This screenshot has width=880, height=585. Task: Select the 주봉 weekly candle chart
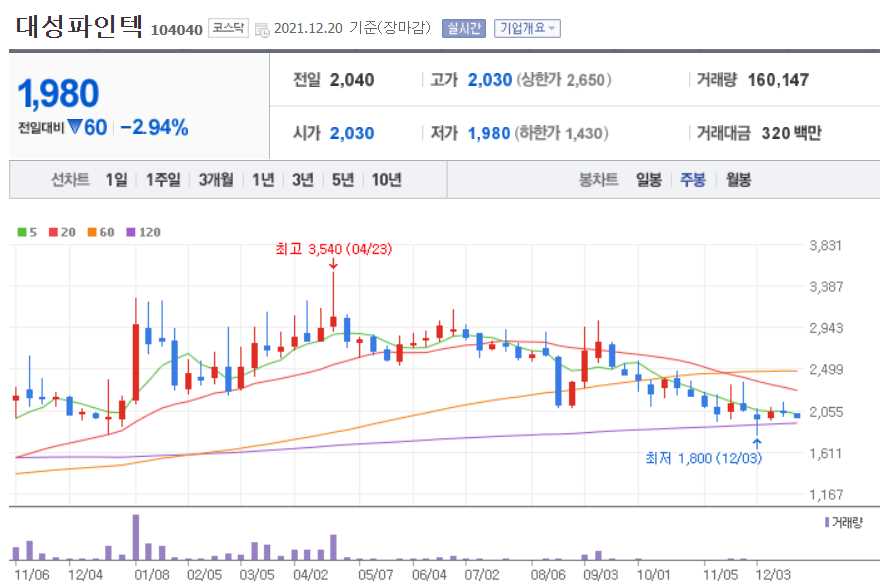tap(693, 180)
